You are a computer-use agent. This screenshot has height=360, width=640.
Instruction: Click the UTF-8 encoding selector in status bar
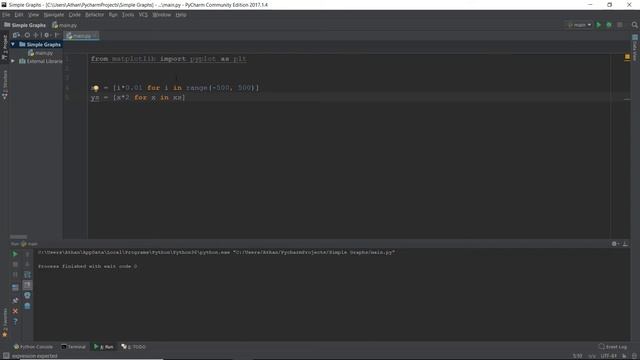point(609,356)
